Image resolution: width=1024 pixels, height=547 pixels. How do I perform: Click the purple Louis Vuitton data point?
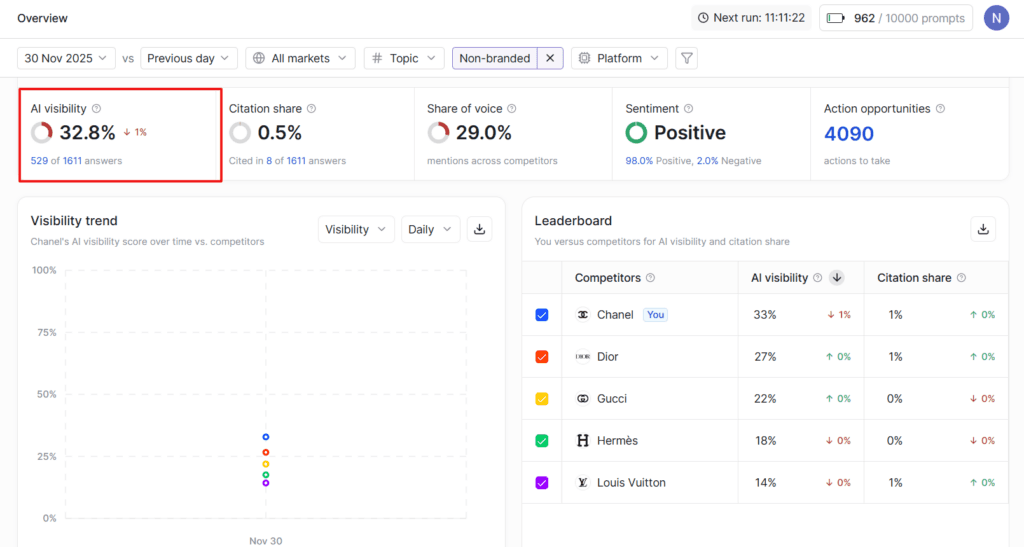(x=266, y=483)
